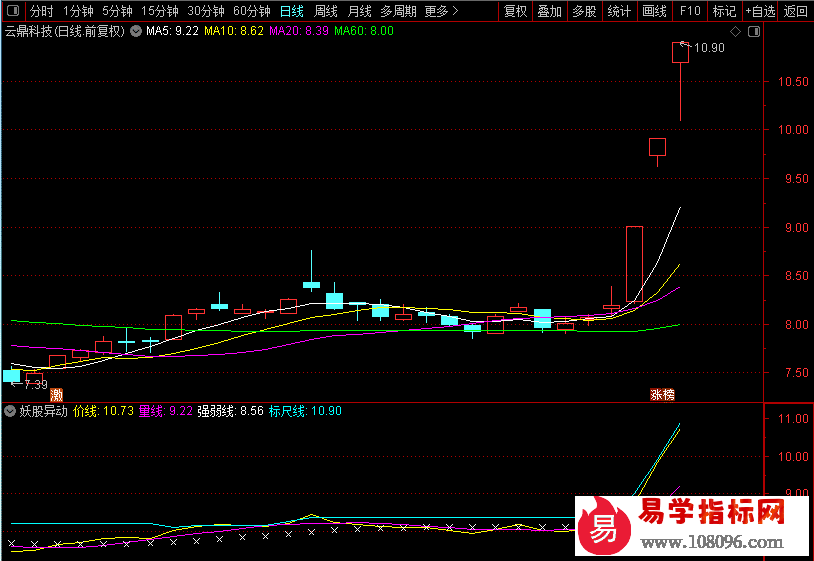Open the F10 company info
The width and height of the screenshot is (814, 561).
click(690, 12)
